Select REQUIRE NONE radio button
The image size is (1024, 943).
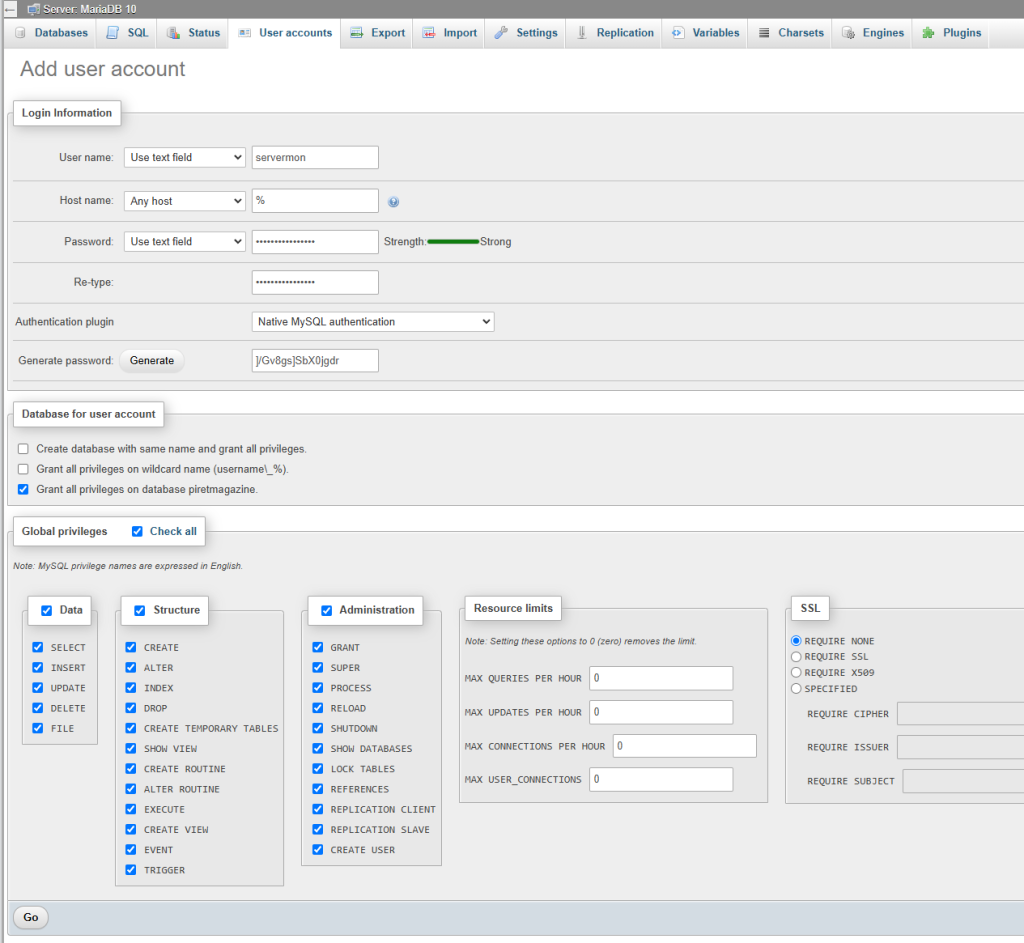pos(796,641)
